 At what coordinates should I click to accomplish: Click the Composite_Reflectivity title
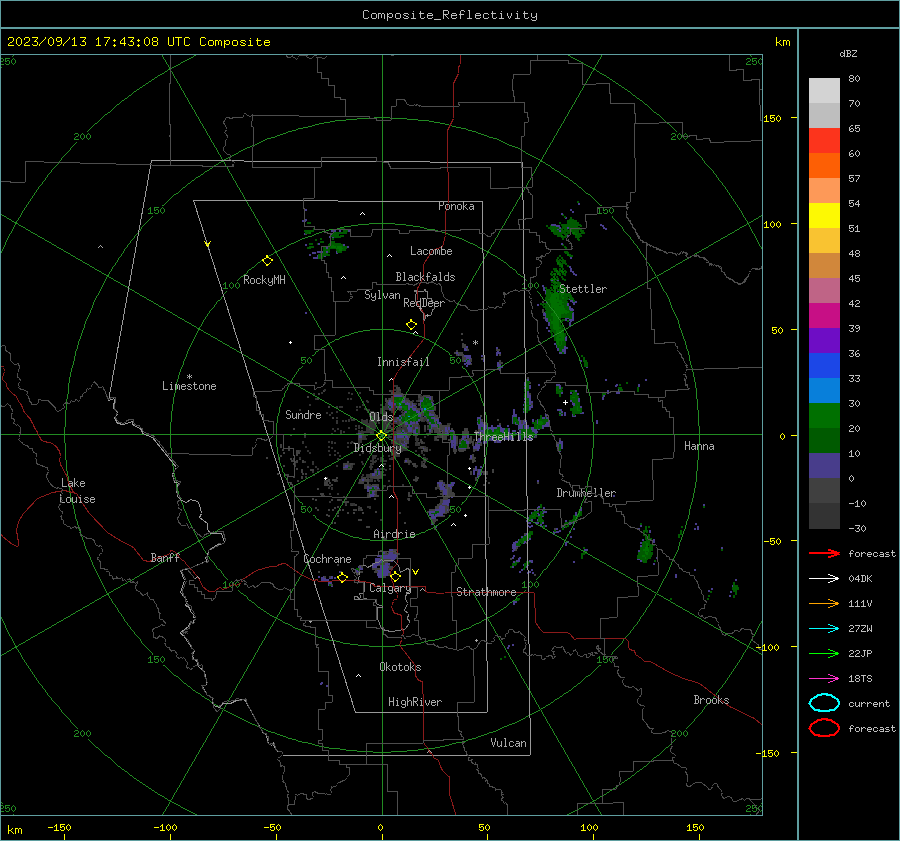click(450, 15)
